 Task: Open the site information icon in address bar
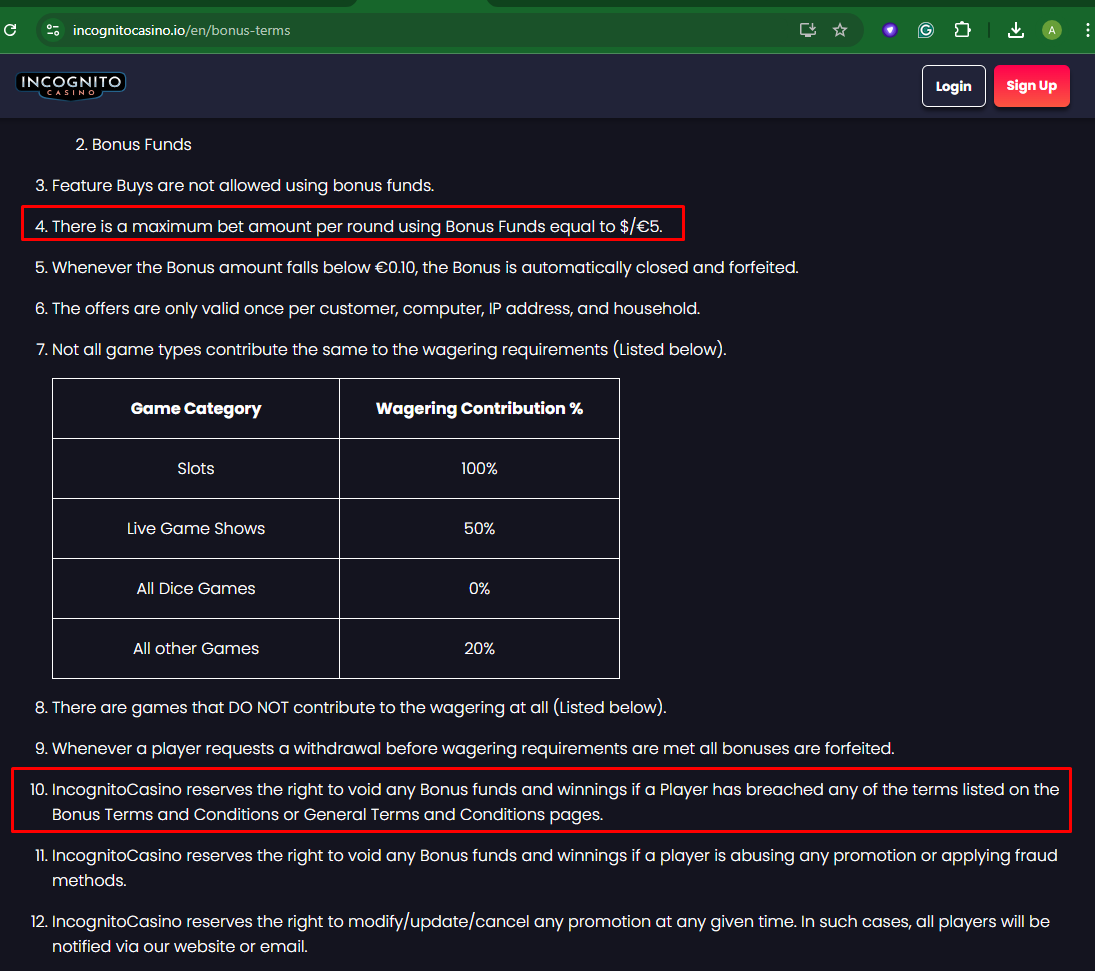point(54,30)
